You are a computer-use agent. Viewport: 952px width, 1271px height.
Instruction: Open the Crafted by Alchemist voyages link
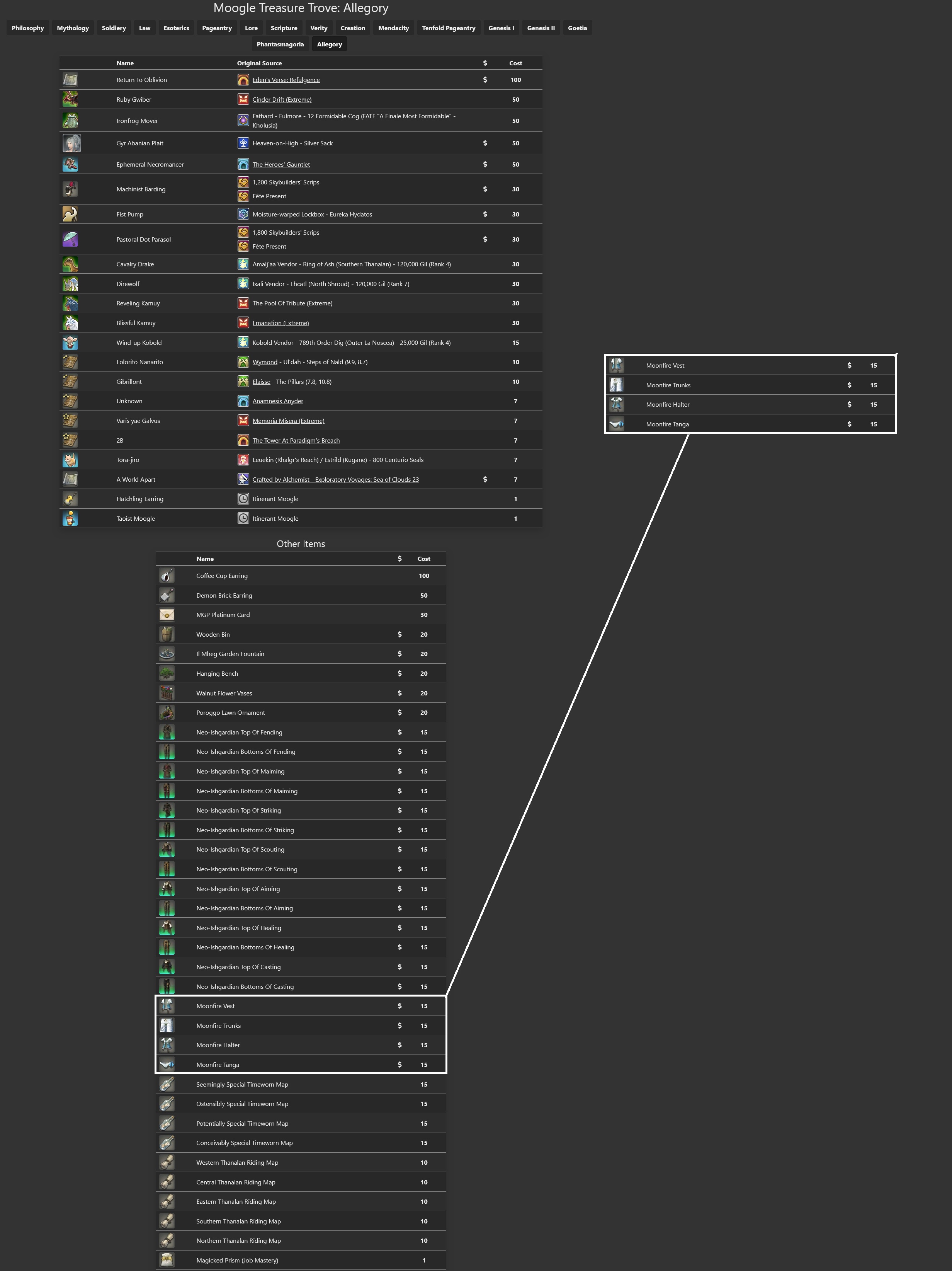[335, 480]
